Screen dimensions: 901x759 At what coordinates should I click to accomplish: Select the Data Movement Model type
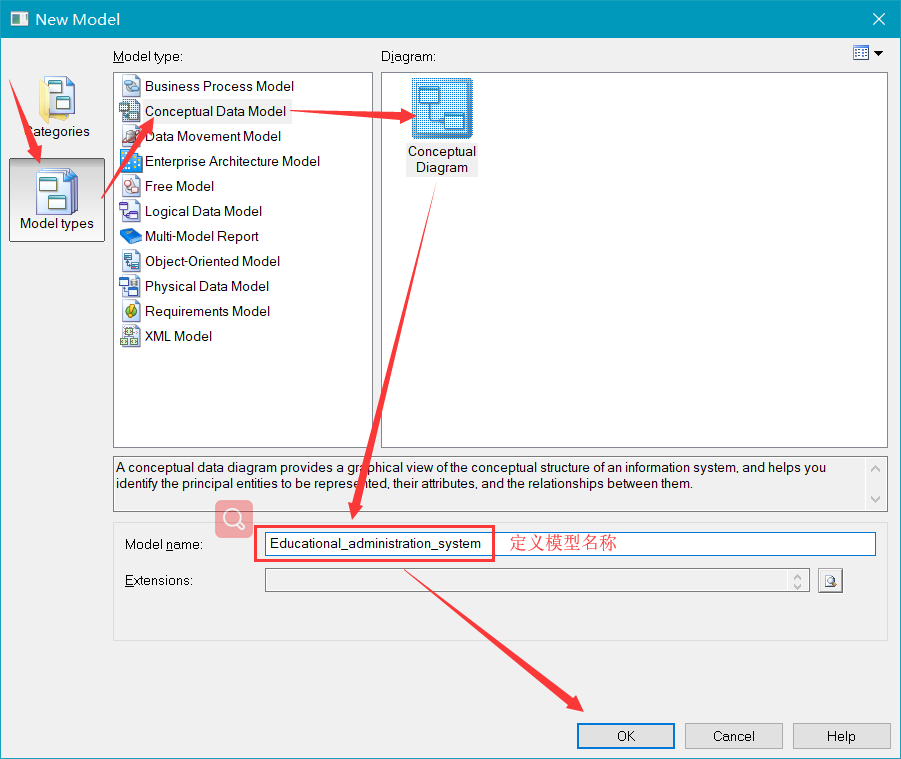(212, 136)
